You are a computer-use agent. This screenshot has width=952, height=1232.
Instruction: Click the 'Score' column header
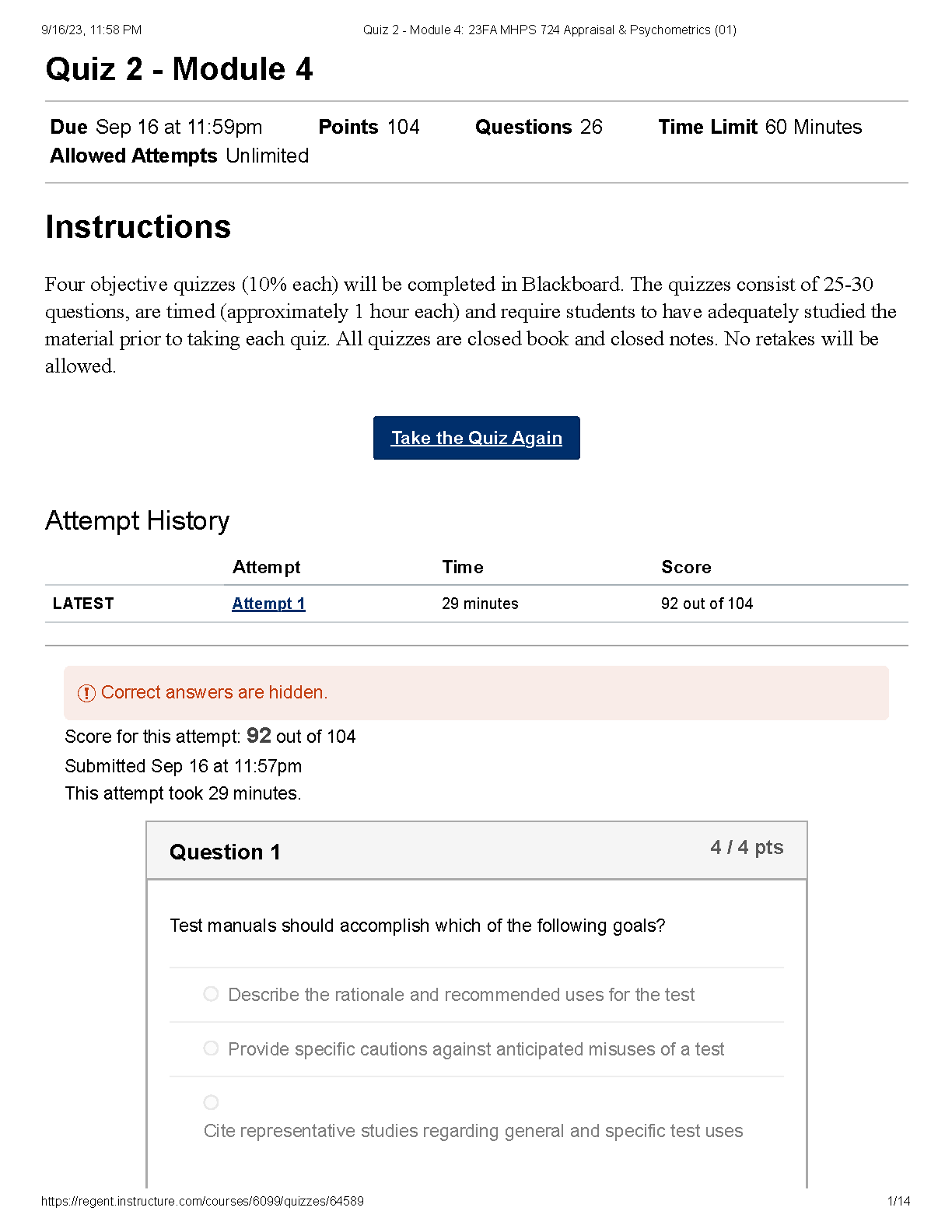[x=686, y=567]
